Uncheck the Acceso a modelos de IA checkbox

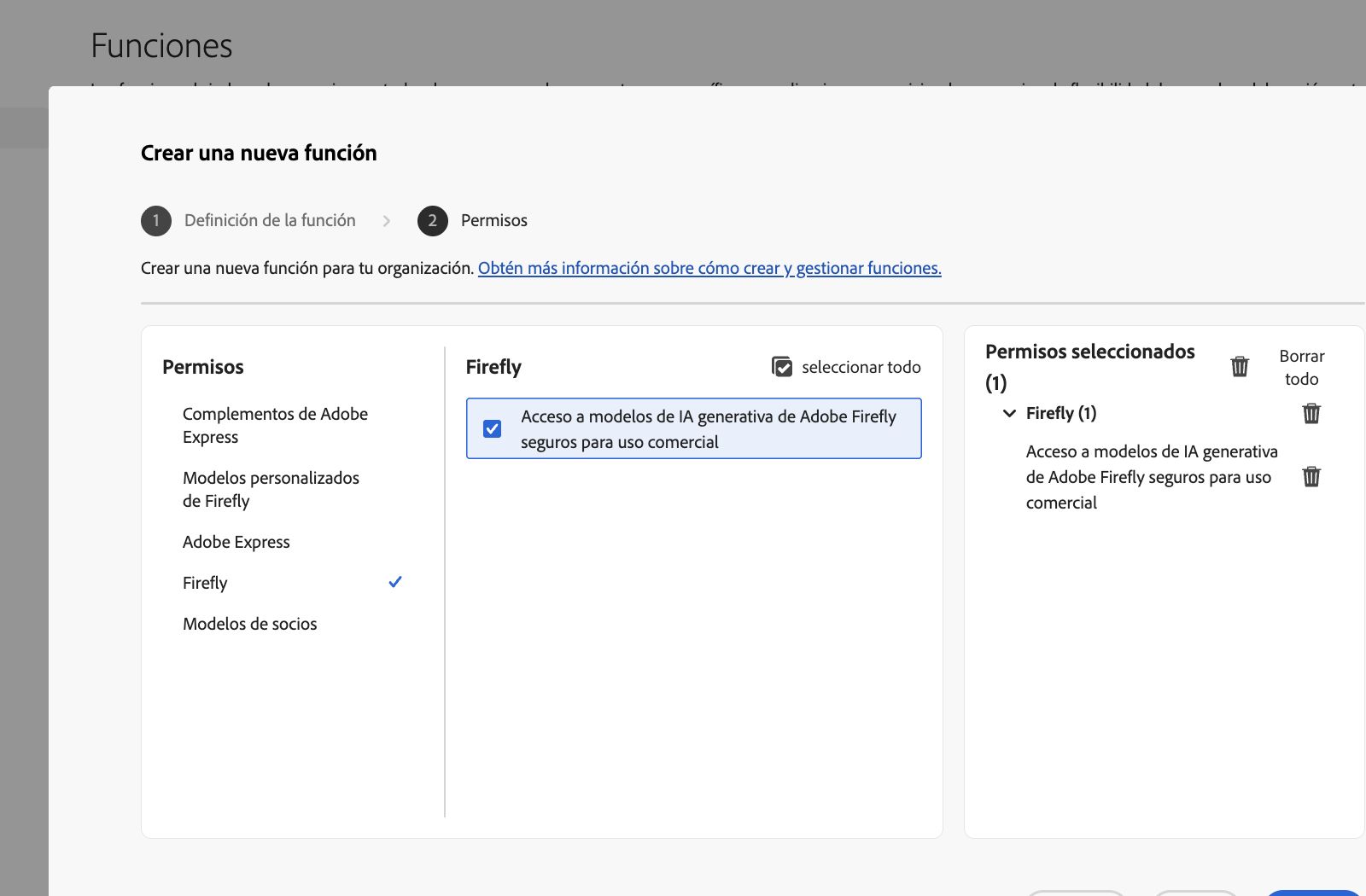[492, 428]
